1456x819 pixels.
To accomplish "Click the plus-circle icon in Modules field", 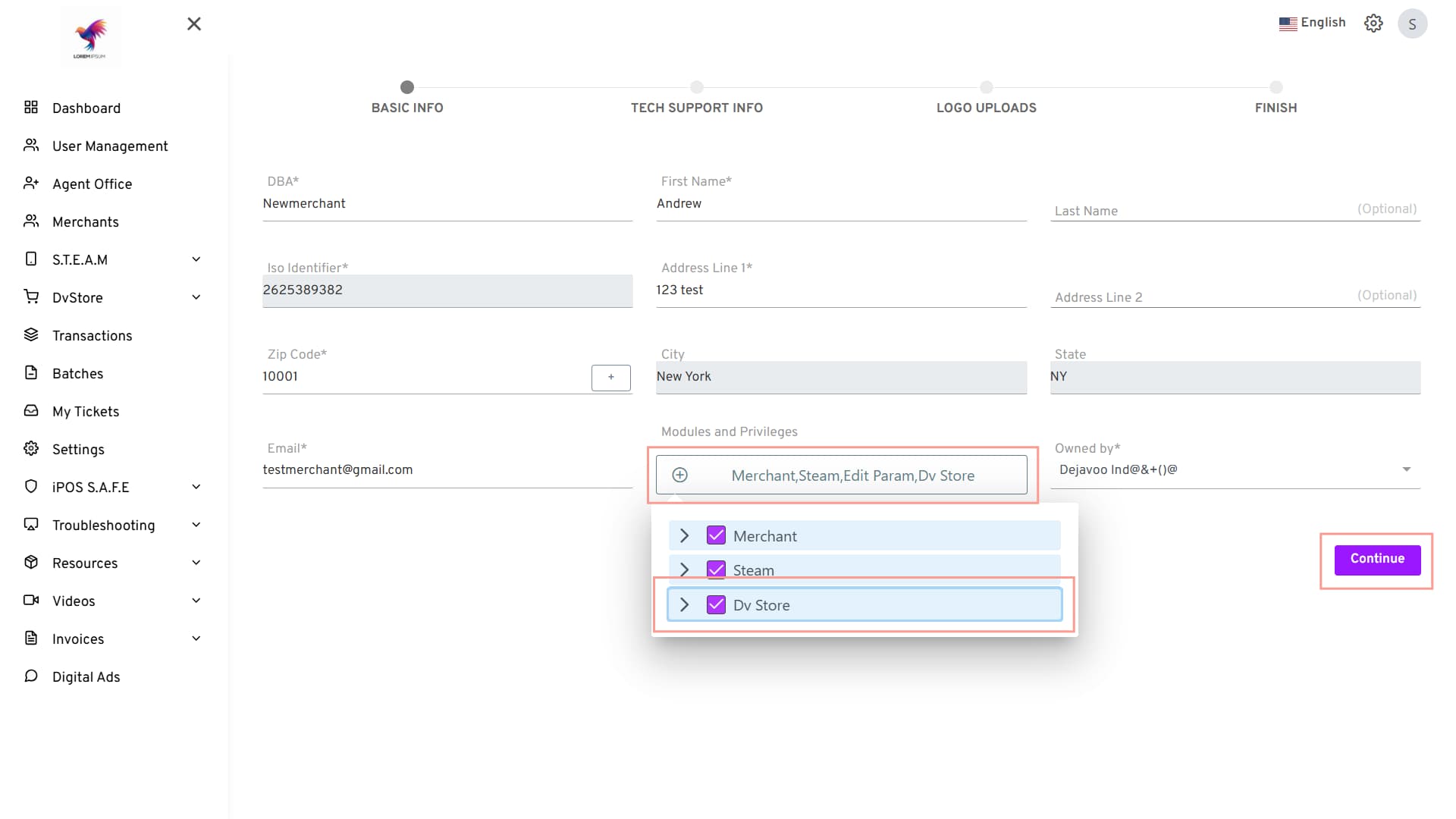I will [x=680, y=475].
